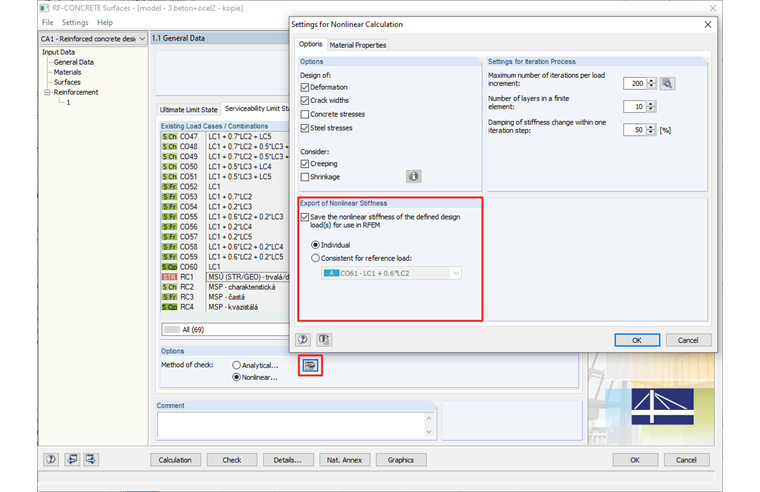Select reinforcement group 1 in tree
The height and width of the screenshot is (492, 760).
pos(68,102)
